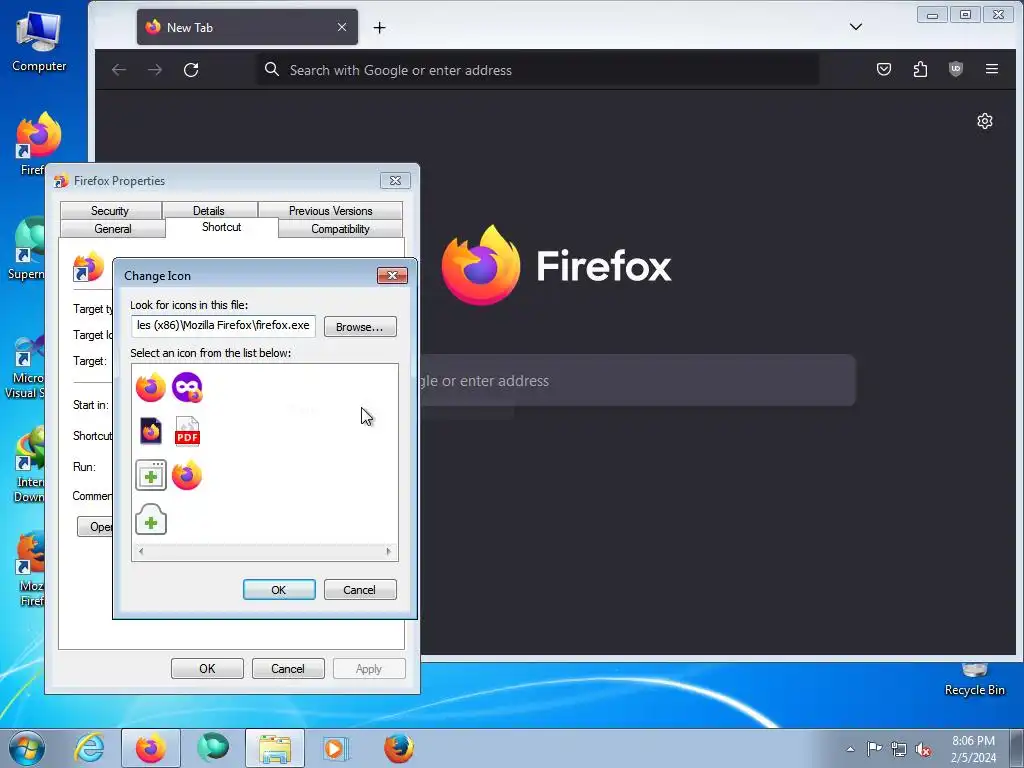Go forward in Firefox browser
The image size is (1024, 768).
click(x=155, y=70)
